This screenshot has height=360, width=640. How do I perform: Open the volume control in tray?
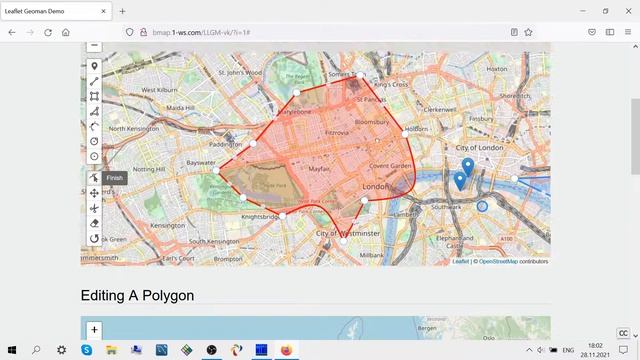click(x=540, y=350)
